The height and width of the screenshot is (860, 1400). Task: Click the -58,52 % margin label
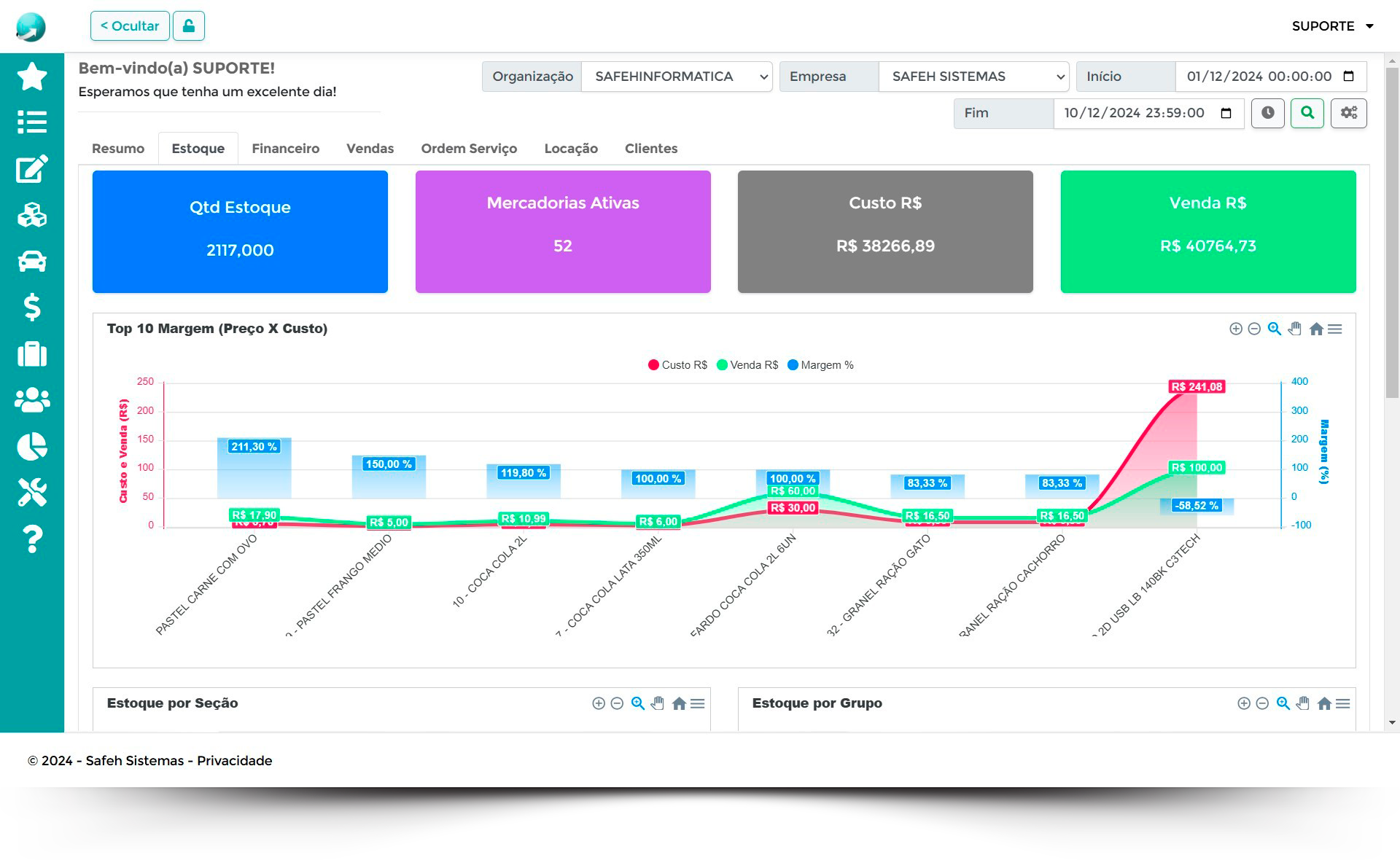[1197, 506]
